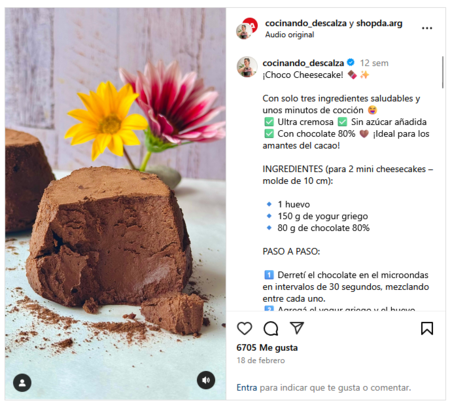Open the Audio original link

pos(289,35)
